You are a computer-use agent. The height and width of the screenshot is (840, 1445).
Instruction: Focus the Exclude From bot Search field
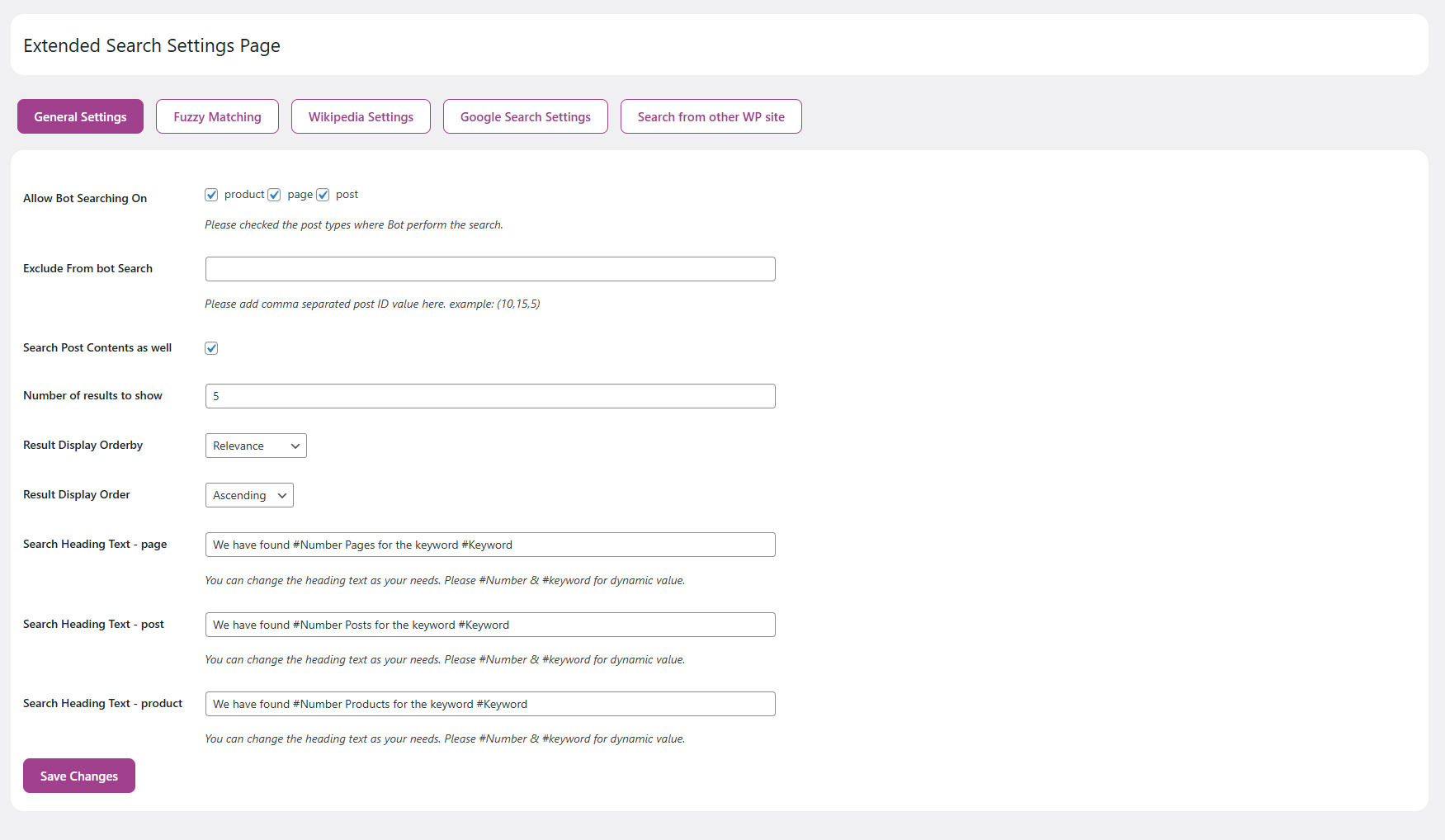[x=490, y=269]
